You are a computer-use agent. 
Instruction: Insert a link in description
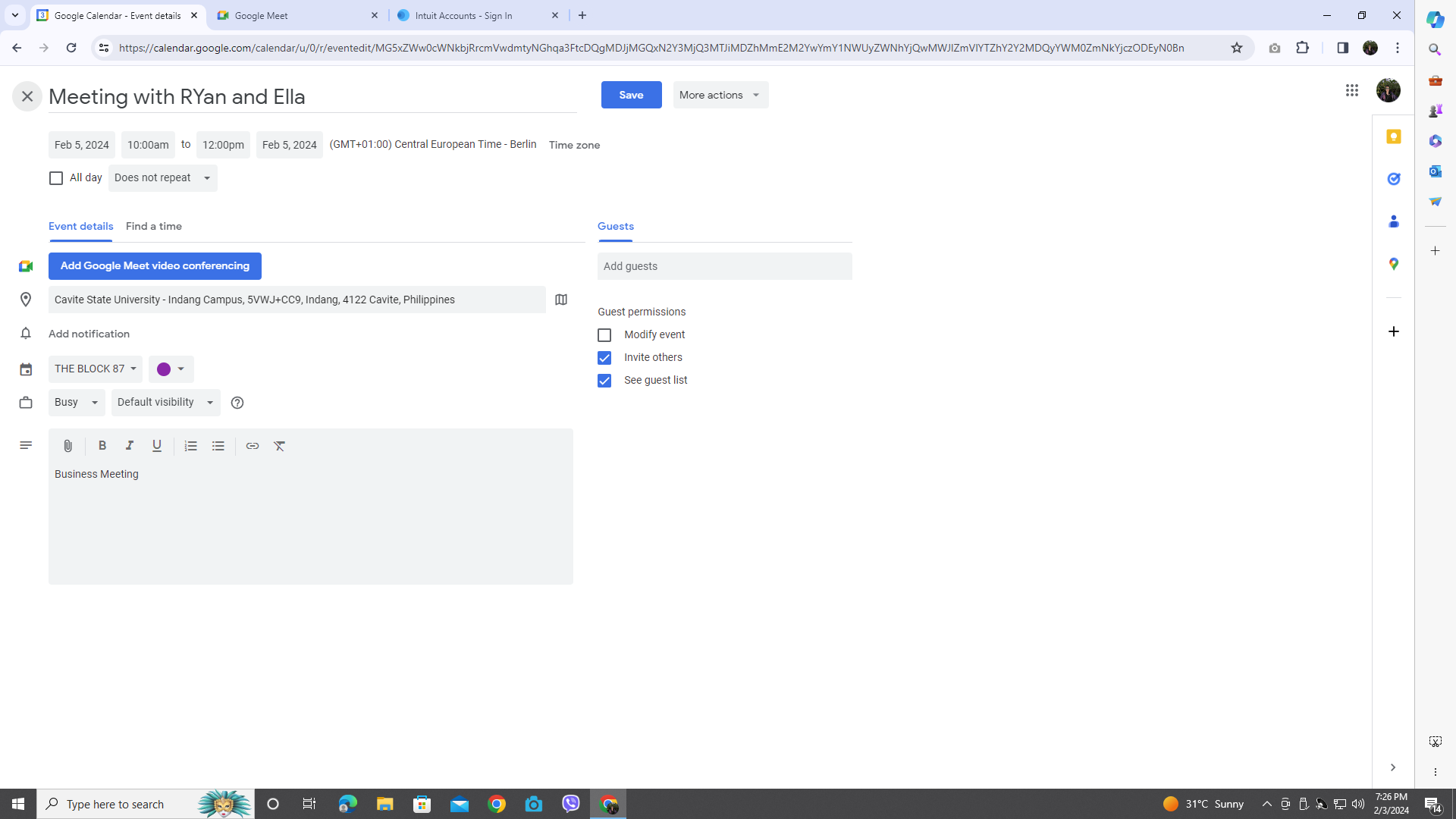(x=253, y=446)
